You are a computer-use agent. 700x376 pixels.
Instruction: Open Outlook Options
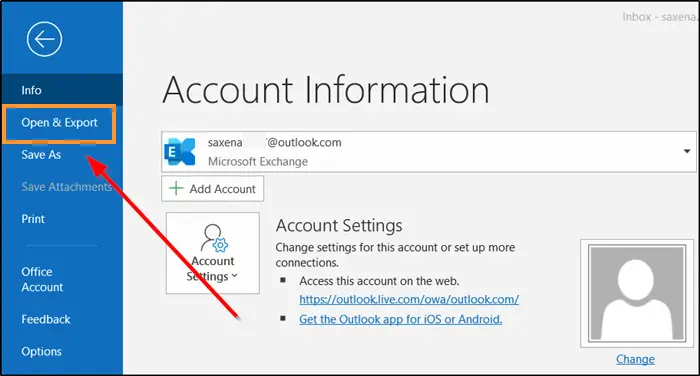[42, 351]
